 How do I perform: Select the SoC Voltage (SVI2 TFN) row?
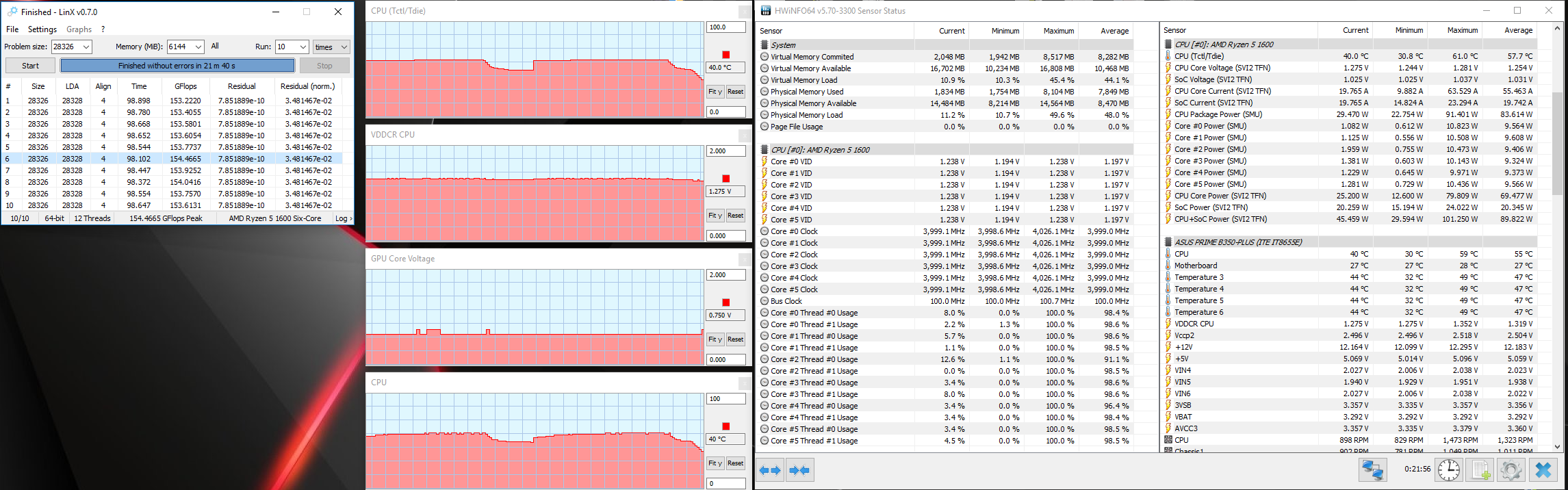tap(1350, 79)
